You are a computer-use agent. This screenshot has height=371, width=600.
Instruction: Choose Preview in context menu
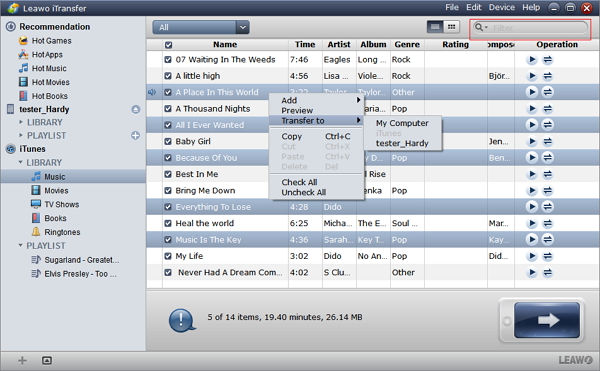(x=316, y=110)
